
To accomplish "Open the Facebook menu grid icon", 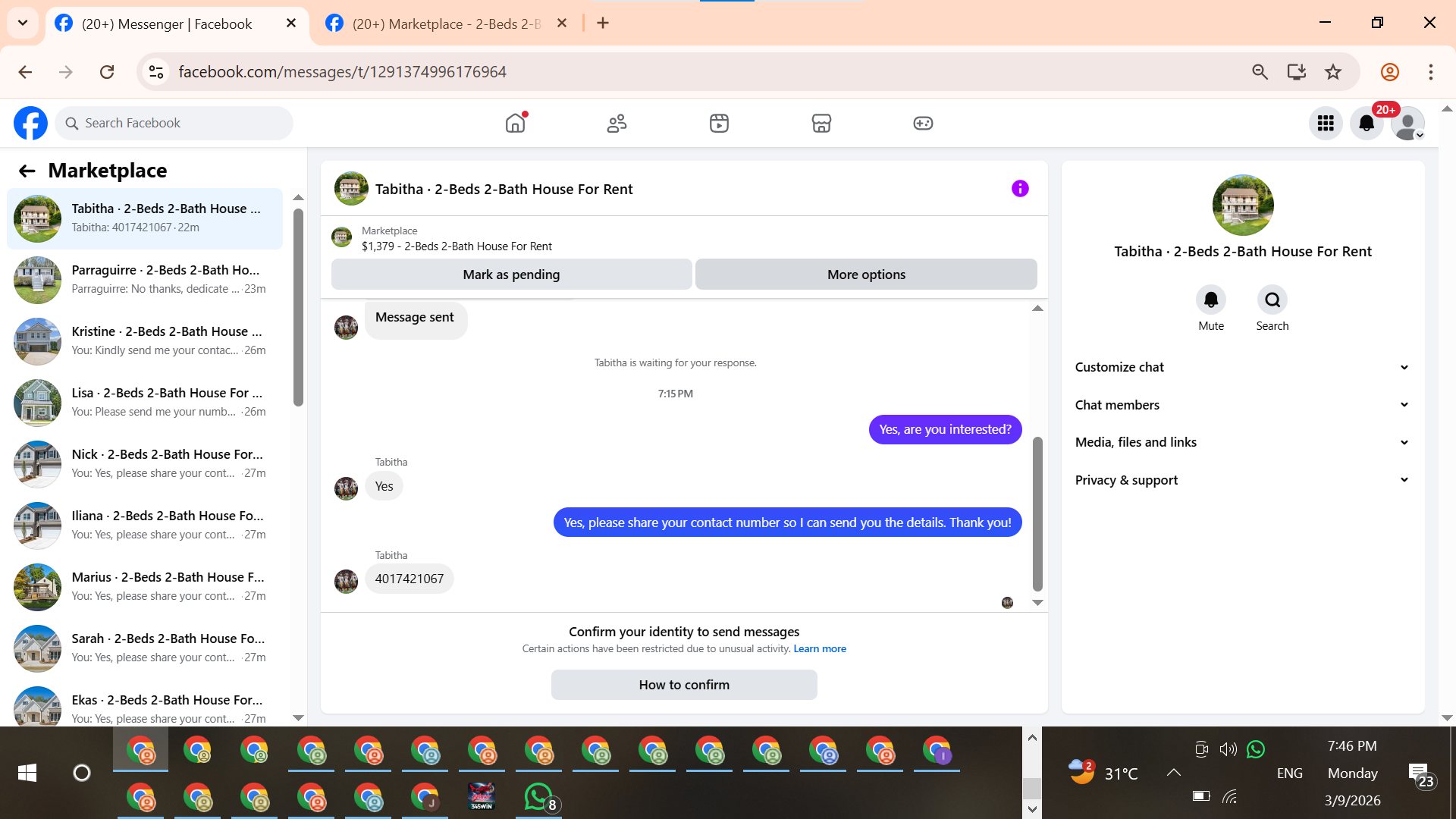I will click(1326, 123).
